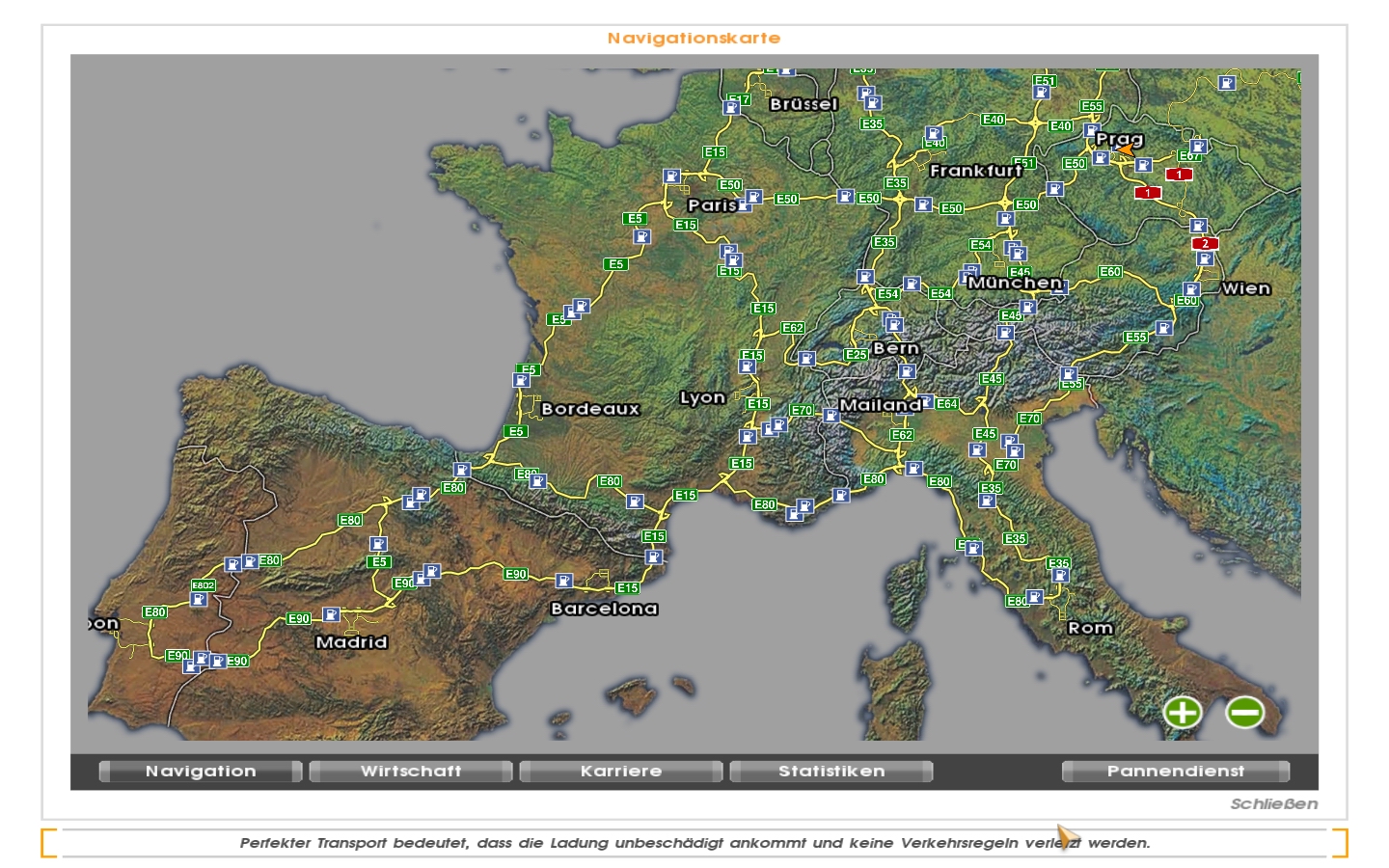The height and width of the screenshot is (868, 1389).
Task: Click the E802 road sign in Spain
Action: click(204, 585)
